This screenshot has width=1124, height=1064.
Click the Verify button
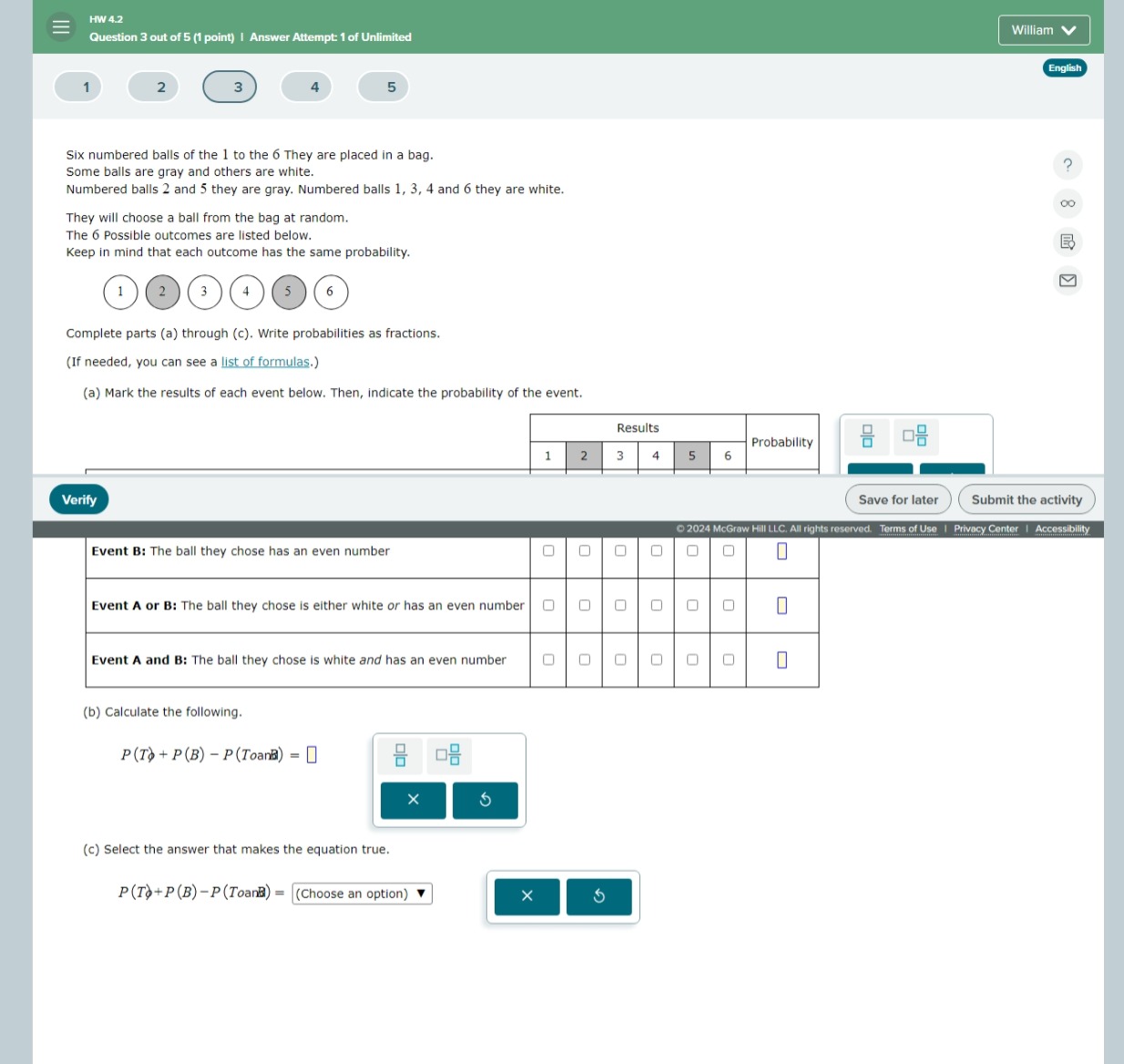pyautogui.click(x=78, y=499)
